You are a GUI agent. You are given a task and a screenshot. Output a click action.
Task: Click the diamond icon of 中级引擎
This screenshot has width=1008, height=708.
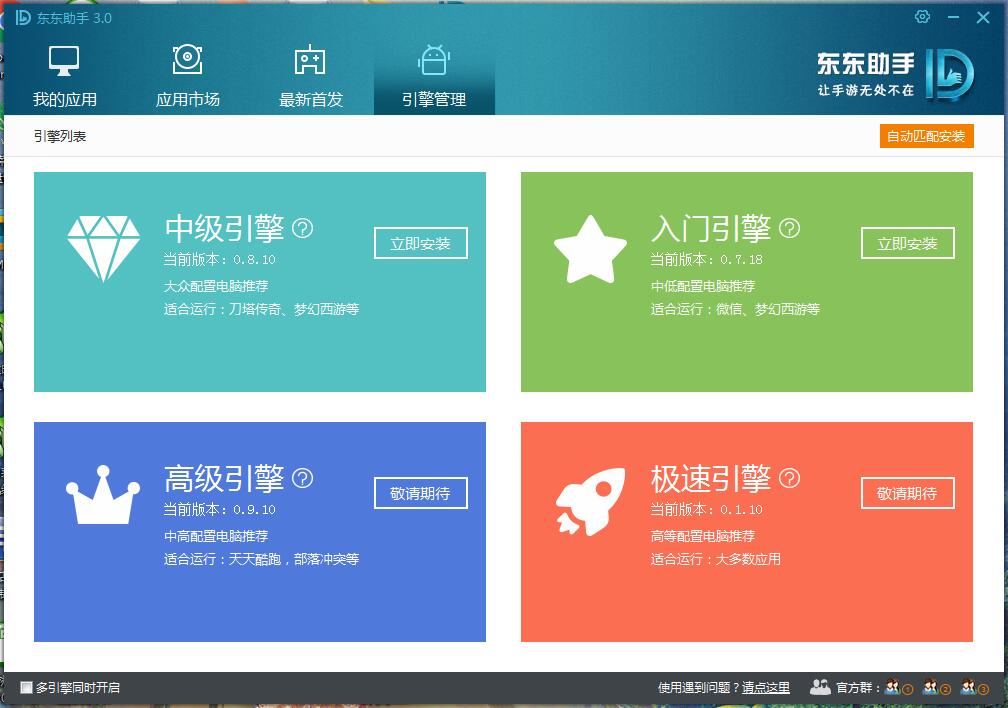[x=104, y=248]
